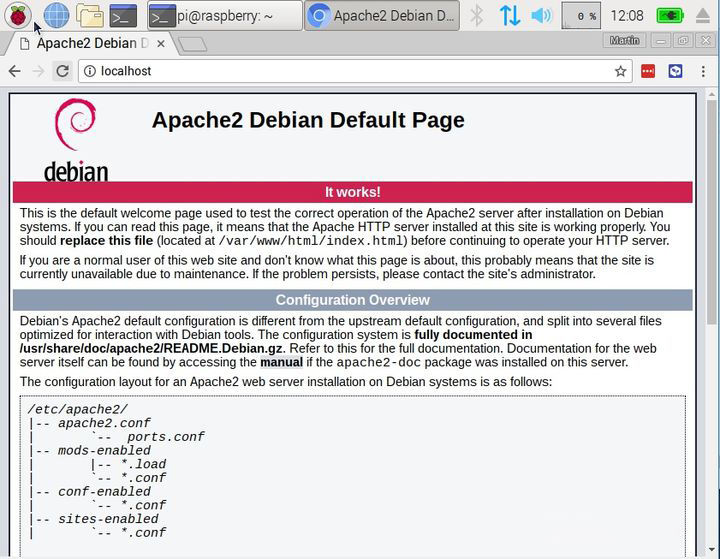This screenshot has height=559, width=720.
Task: Launch the globe web browser icon
Action: coord(56,15)
